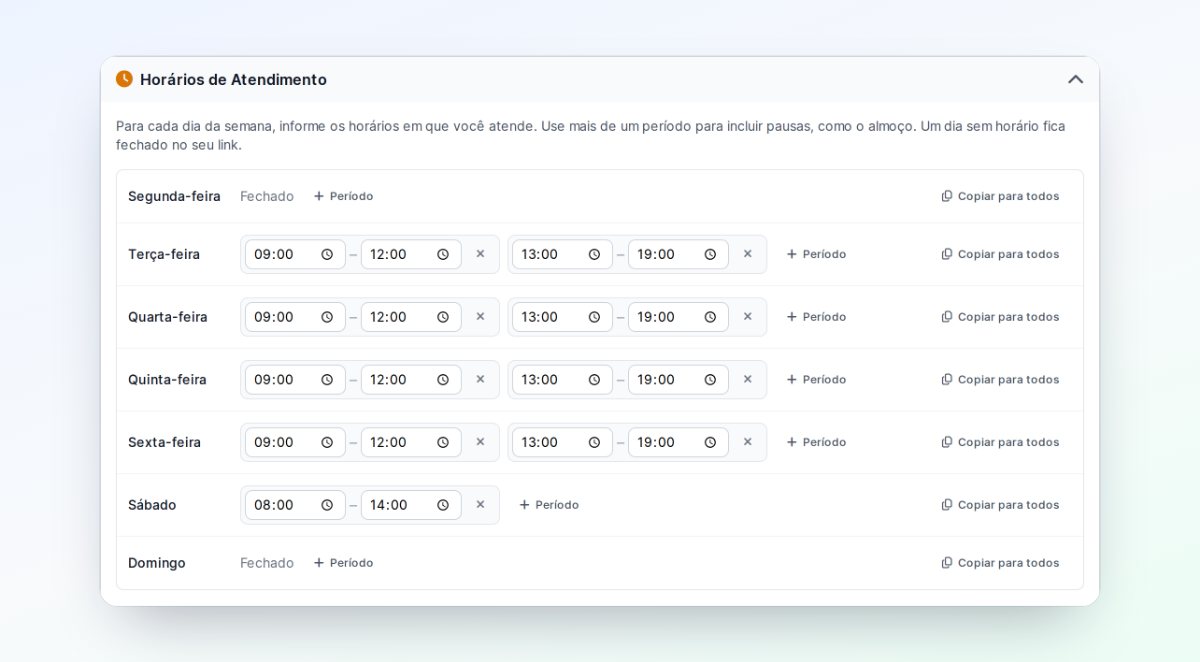Remove Quinta-feira 09:00–12:00 period
Viewport: 1200px width, 662px height.
(x=480, y=380)
